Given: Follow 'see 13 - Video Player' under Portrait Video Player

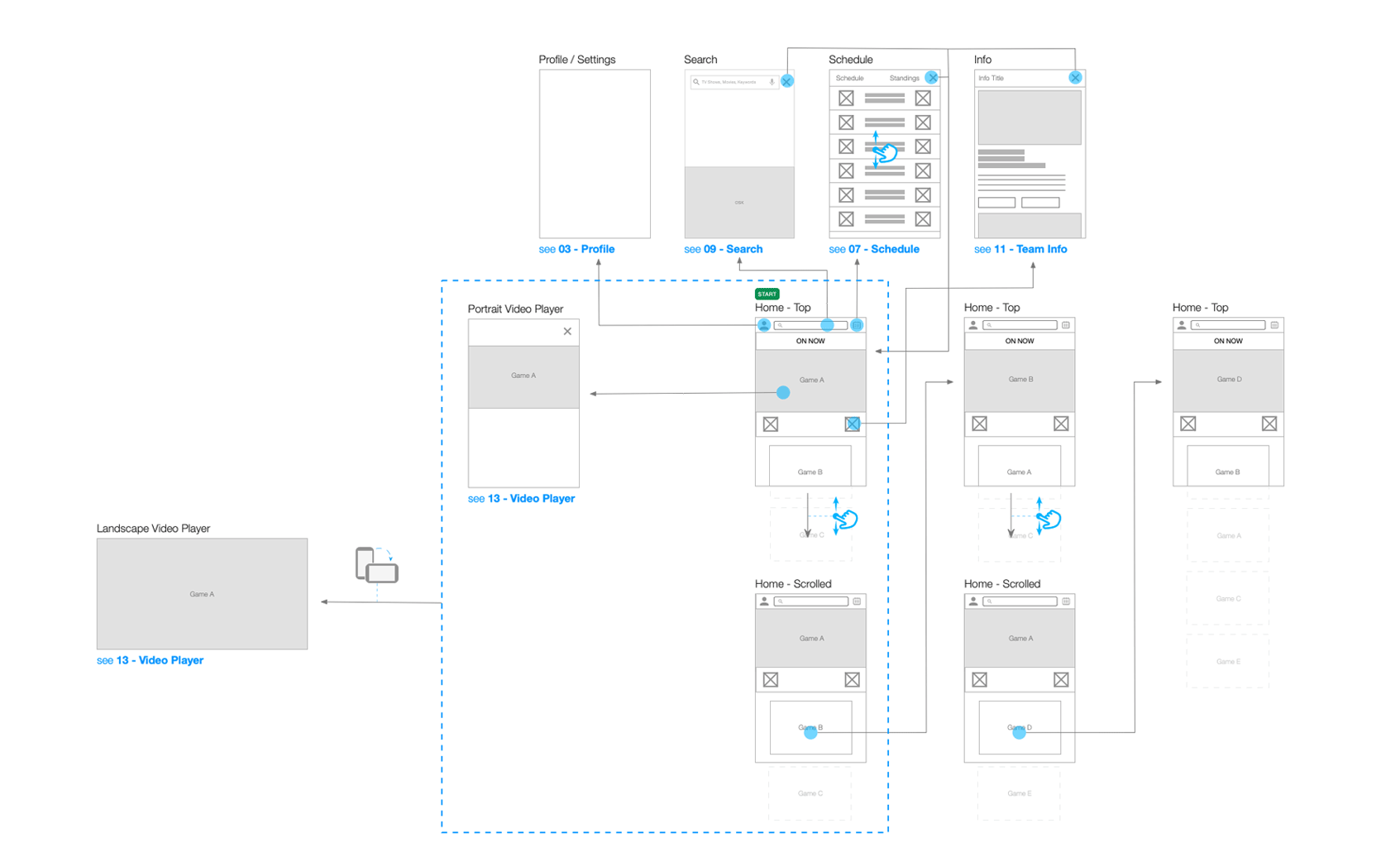Looking at the screenshot, I should coord(521,499).
